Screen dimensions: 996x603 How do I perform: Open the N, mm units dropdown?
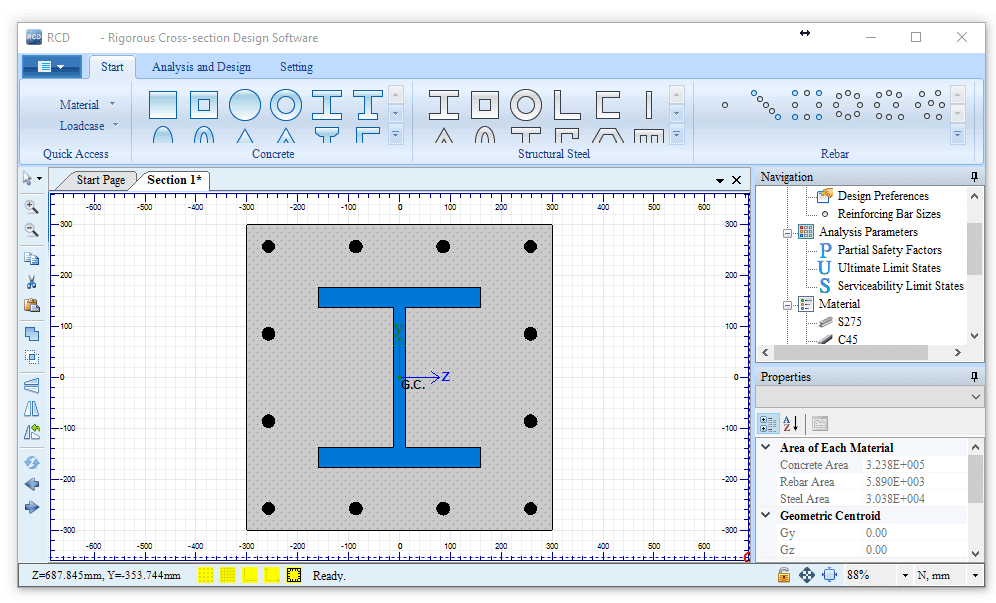pyautogui.click(x=974, y=575)
